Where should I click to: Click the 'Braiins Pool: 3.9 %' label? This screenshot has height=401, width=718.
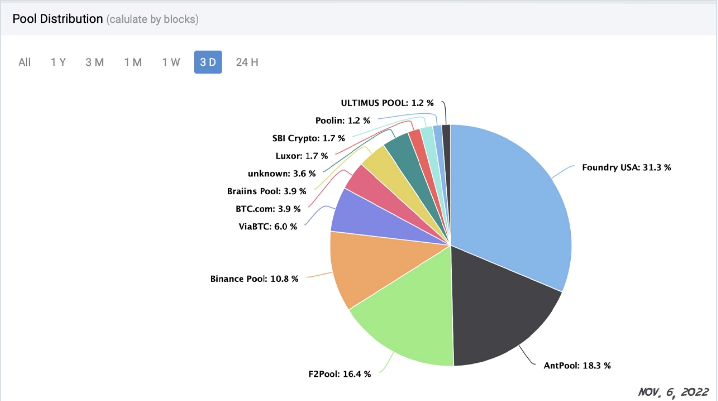tap(267, 191)
